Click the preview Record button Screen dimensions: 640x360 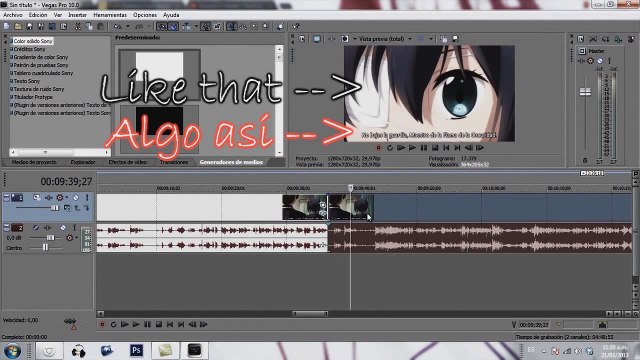point(378,148)
